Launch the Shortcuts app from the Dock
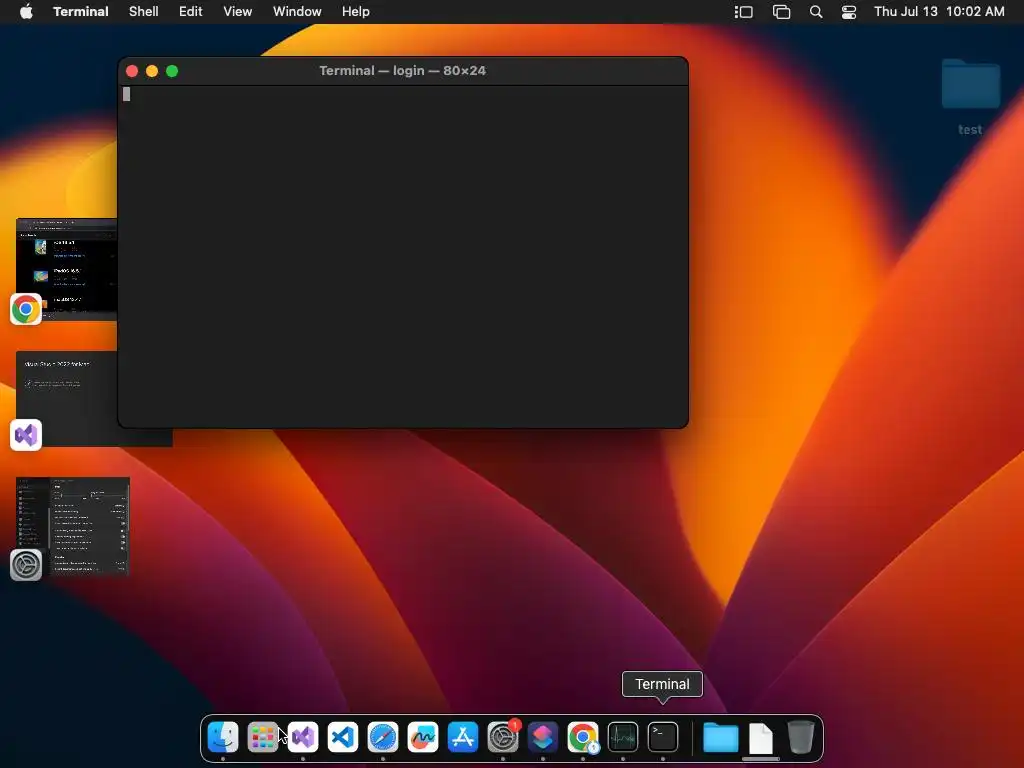The height and width of the screenshot is (768, 1024). tap(543, 737)
